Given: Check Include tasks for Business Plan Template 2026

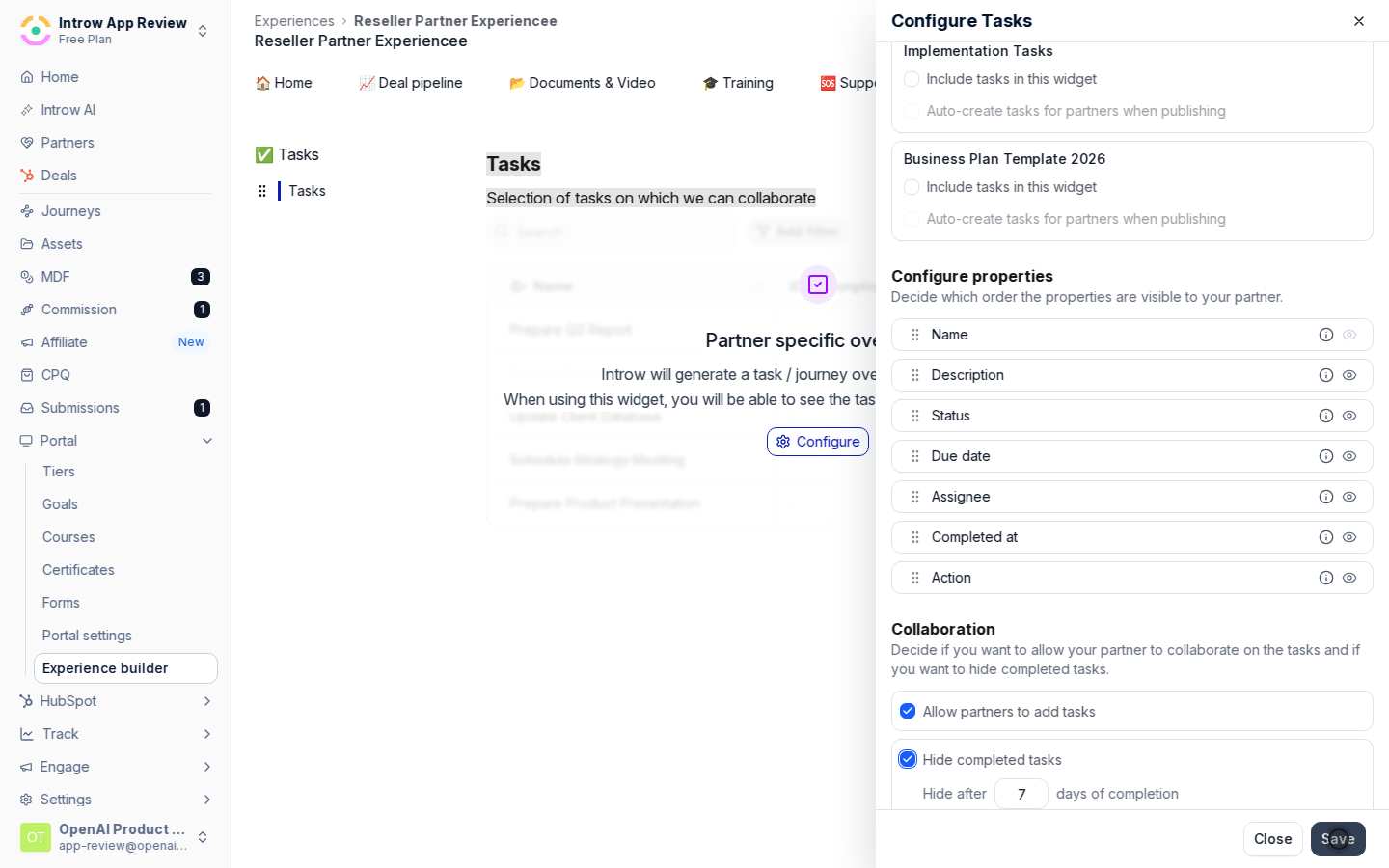Looking at the screenshot, I should [x=912, y=187].
